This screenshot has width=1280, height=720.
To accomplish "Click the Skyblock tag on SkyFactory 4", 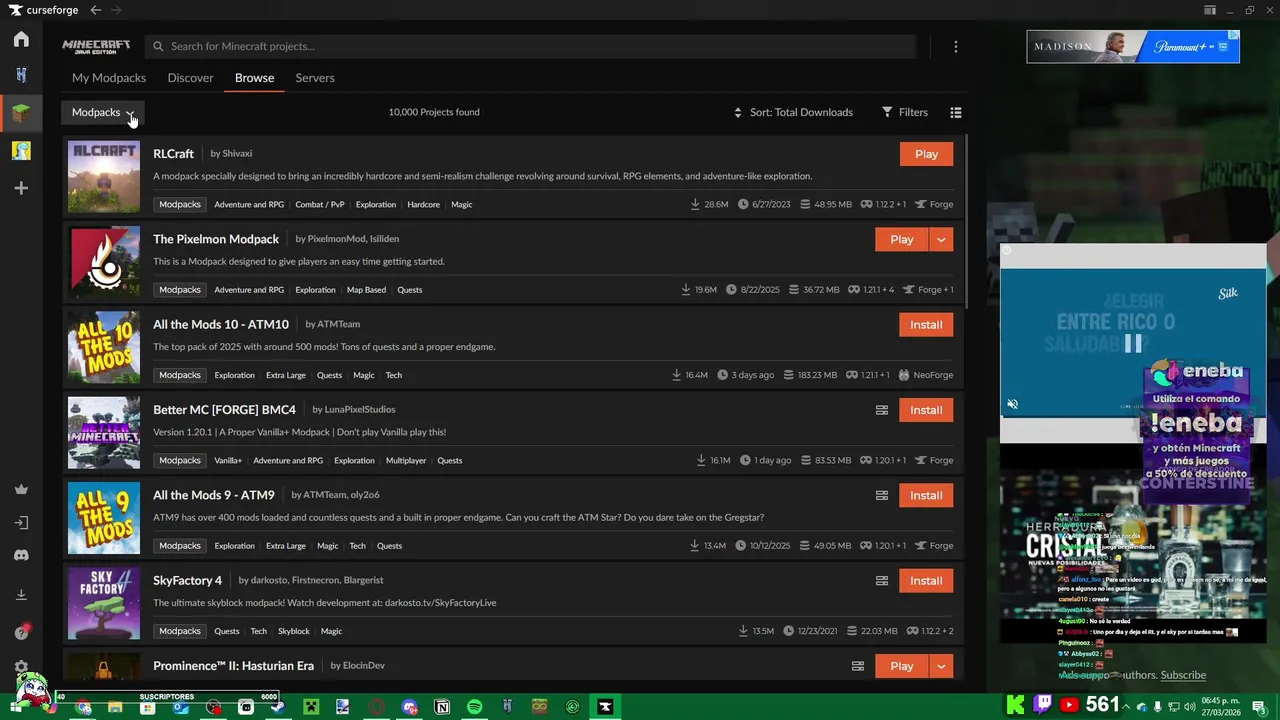I will point(294,631).
